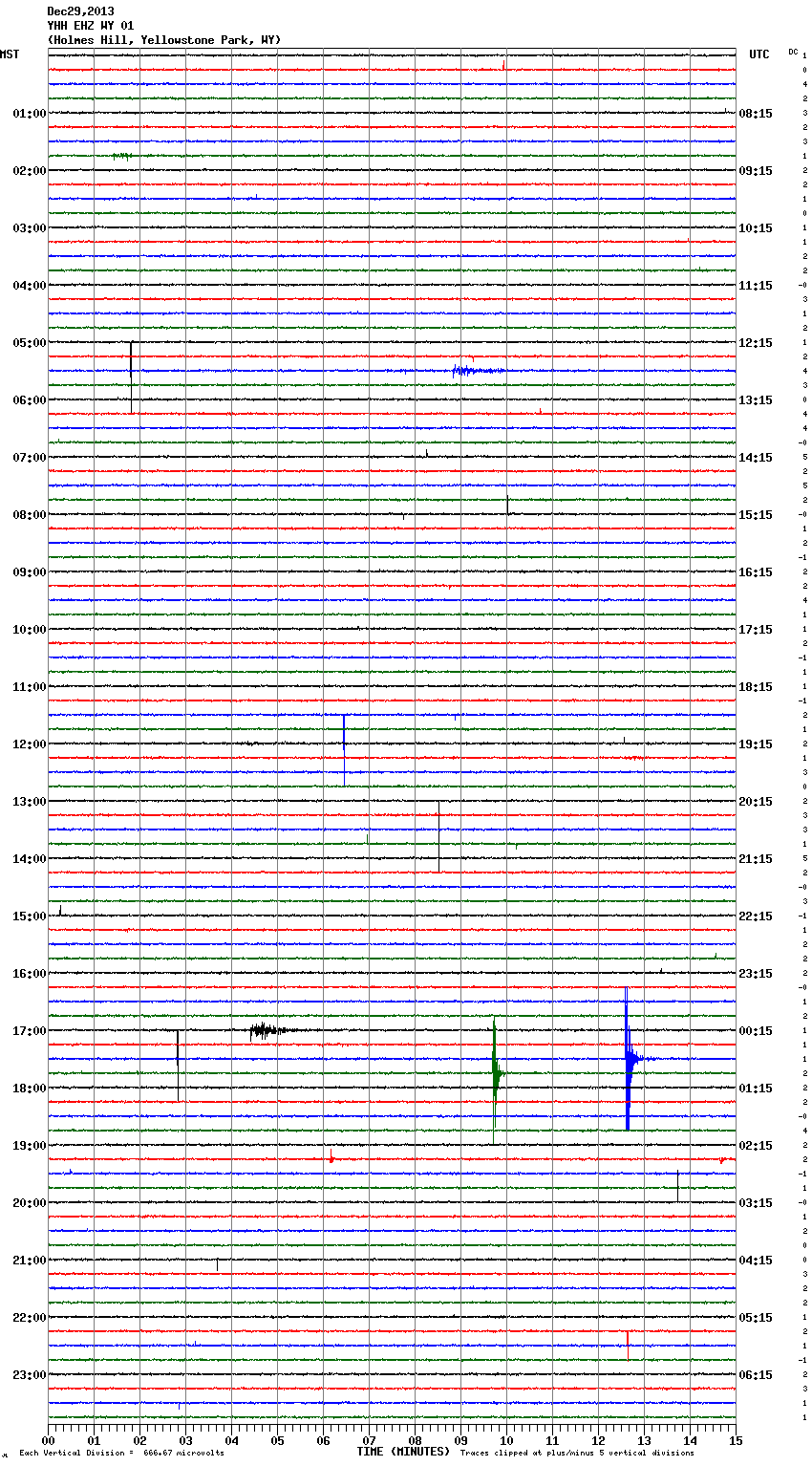Click the 01:15 UTC time label
812x1466 pixels.
[x=756, y=1089]
